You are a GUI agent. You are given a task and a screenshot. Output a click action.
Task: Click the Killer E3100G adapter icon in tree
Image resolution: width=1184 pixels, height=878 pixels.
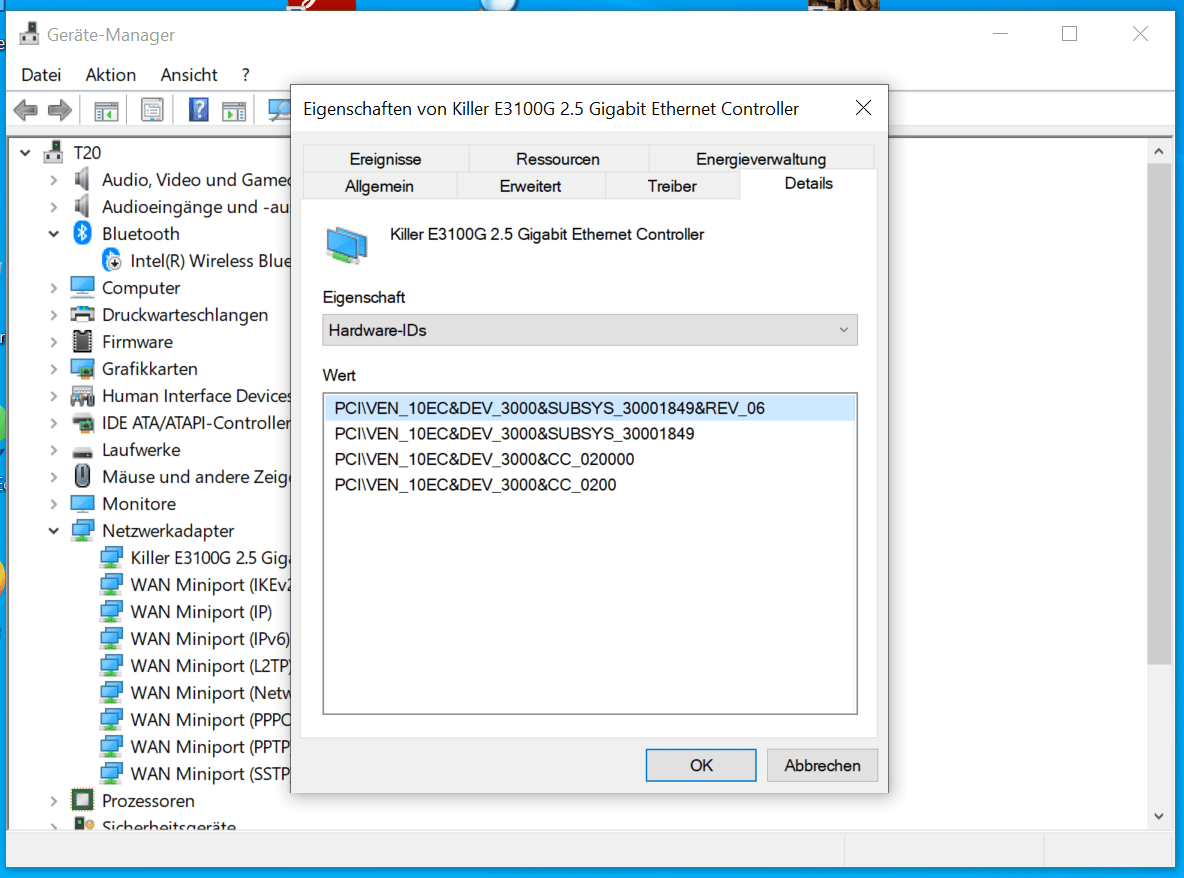pyautogui.click(x=112, y=557)
